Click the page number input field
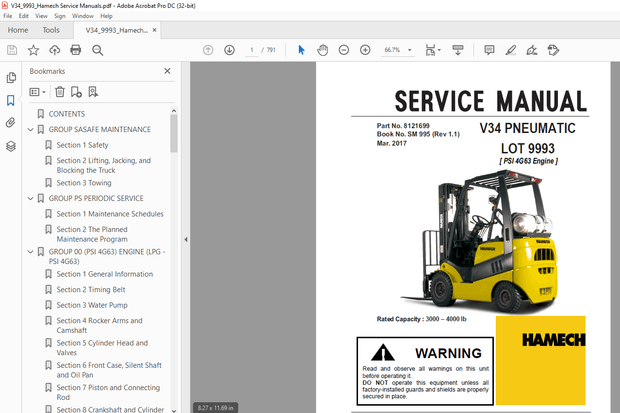Image resolution: width=620 pixels, height=413 pixels. tap(251, 50)
